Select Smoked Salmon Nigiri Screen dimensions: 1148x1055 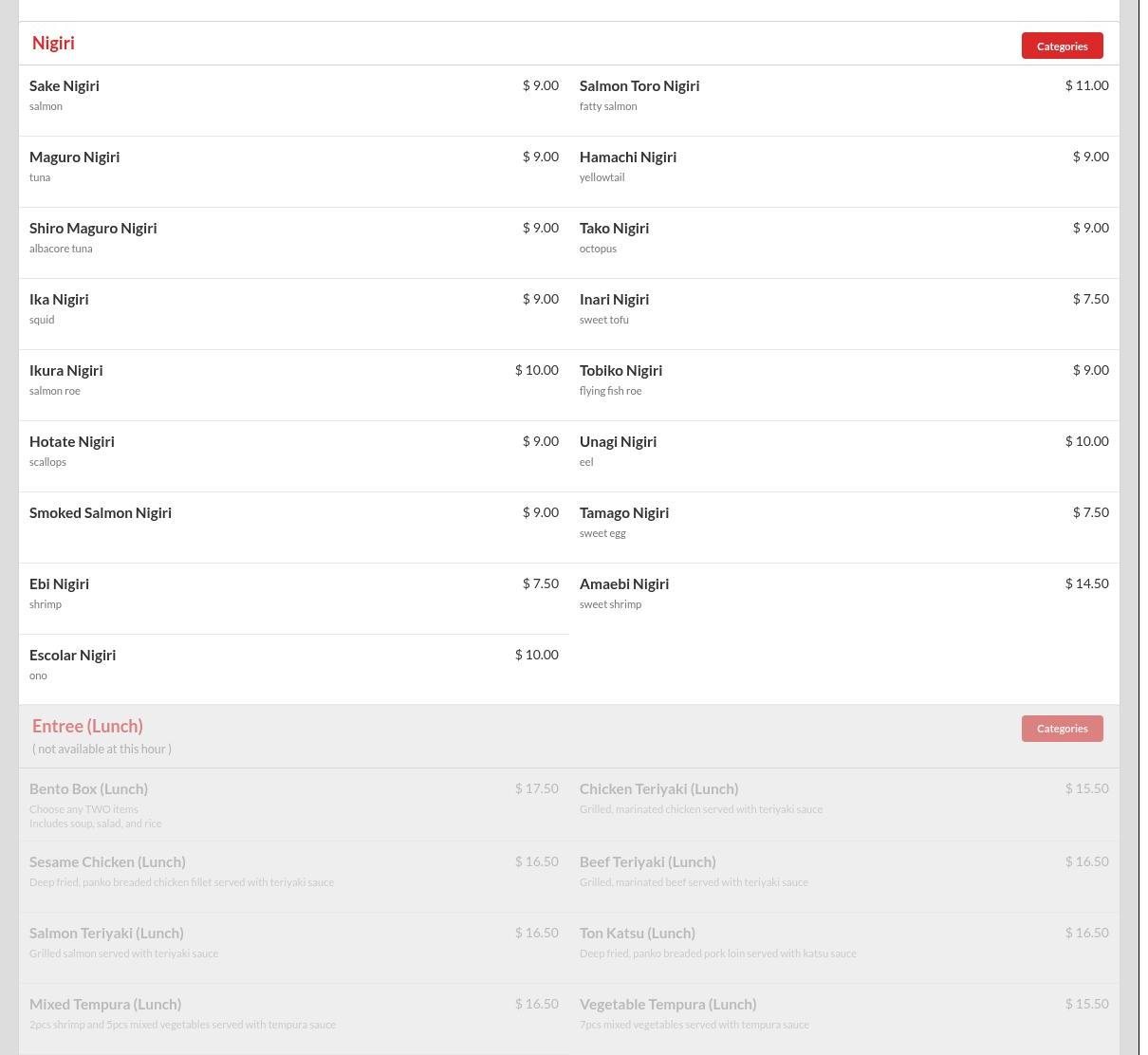click(294, 527)
